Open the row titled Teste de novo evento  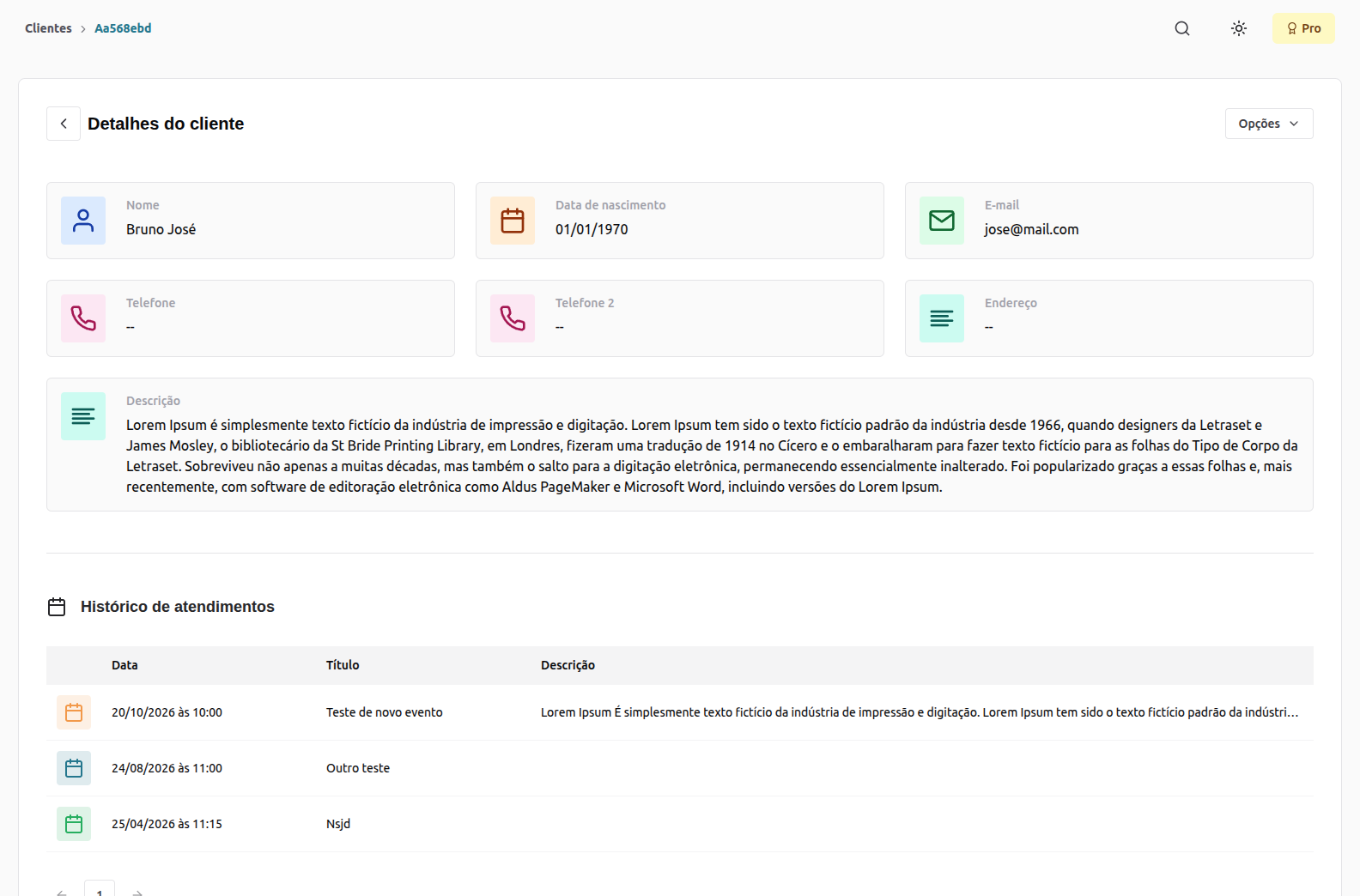click(x=385, y=712)
